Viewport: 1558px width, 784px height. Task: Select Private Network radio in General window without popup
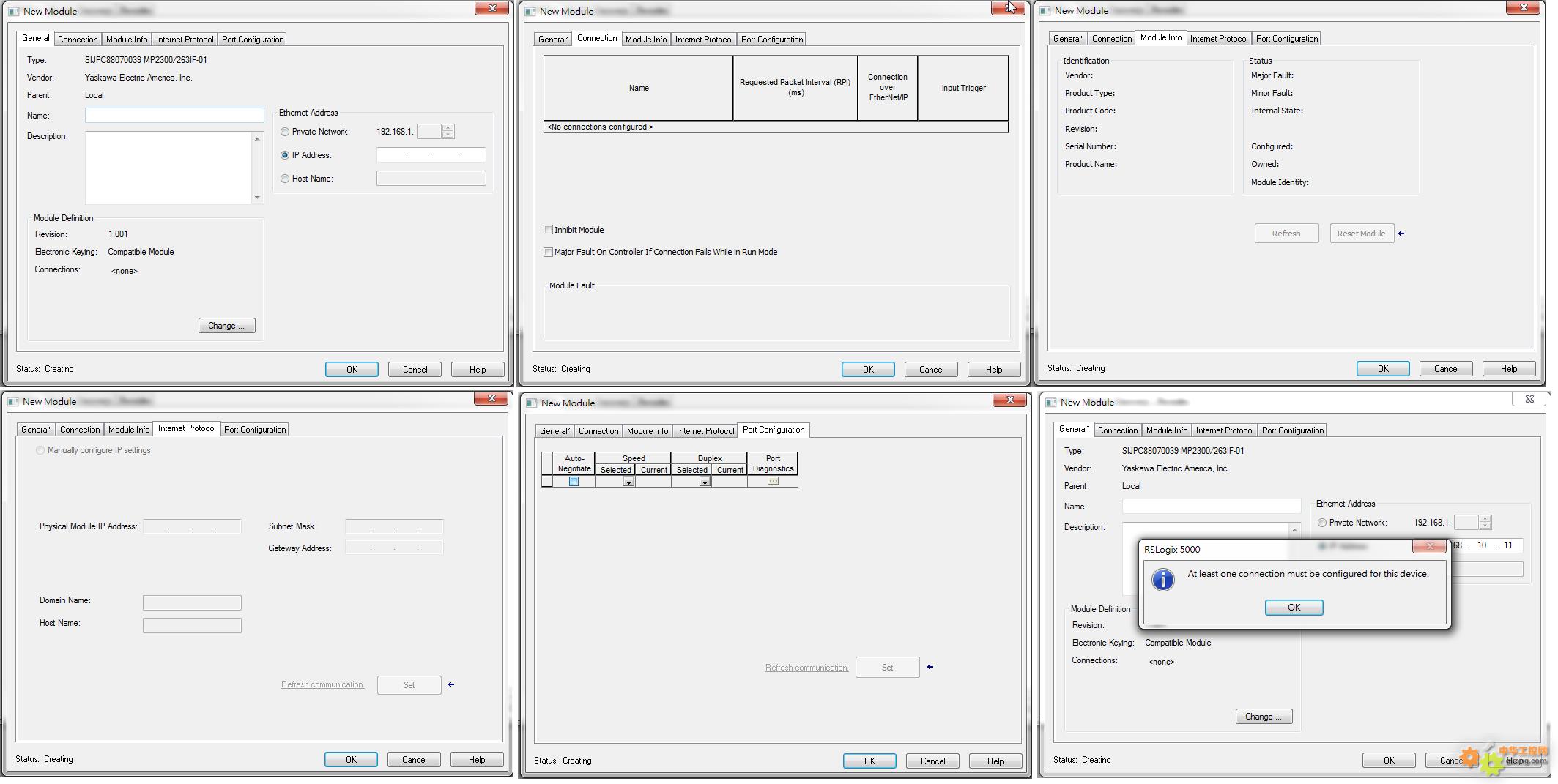(x=285, y=132)
